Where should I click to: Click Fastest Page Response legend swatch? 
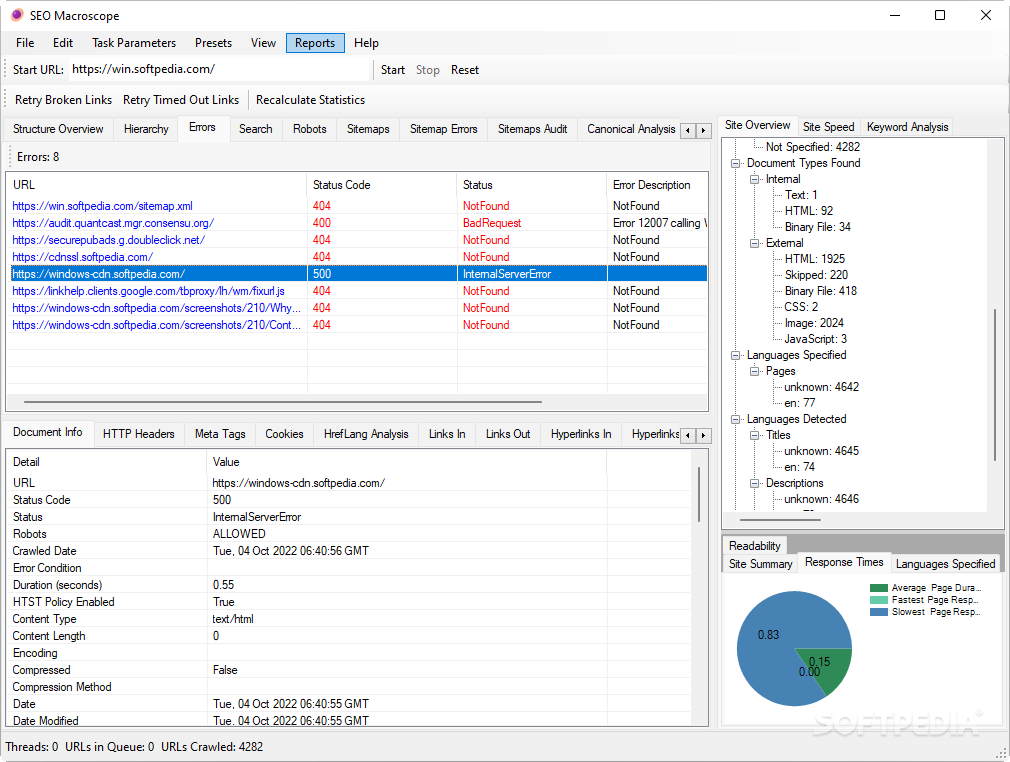point(879,600)
